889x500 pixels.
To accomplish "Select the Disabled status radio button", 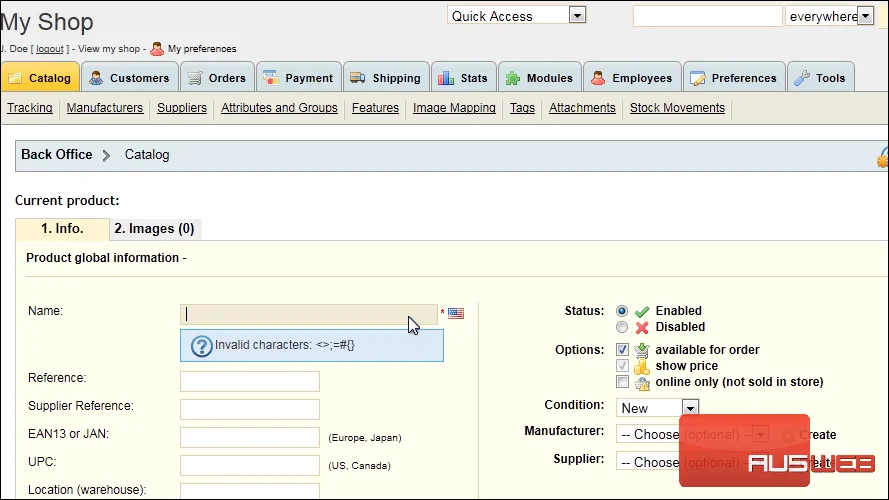I will coord(622,327).
